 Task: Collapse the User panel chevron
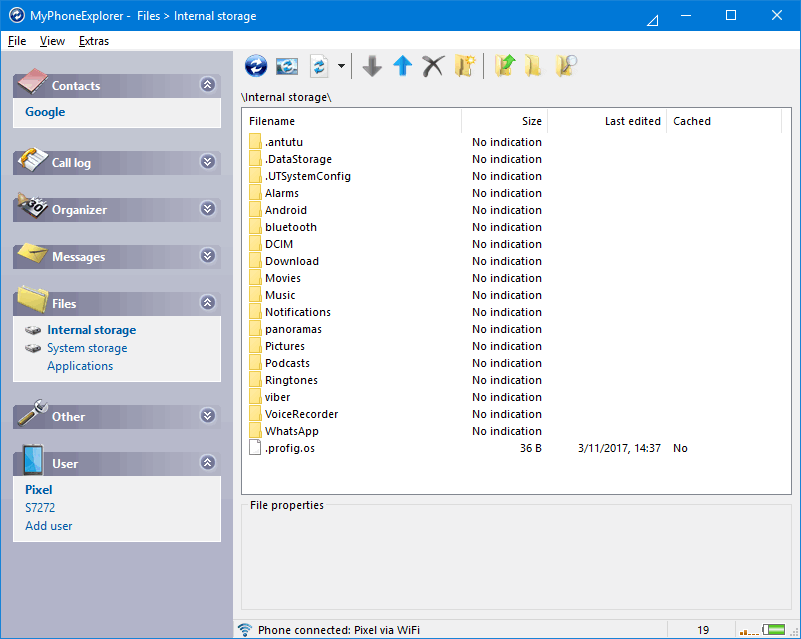pos(207,463)
